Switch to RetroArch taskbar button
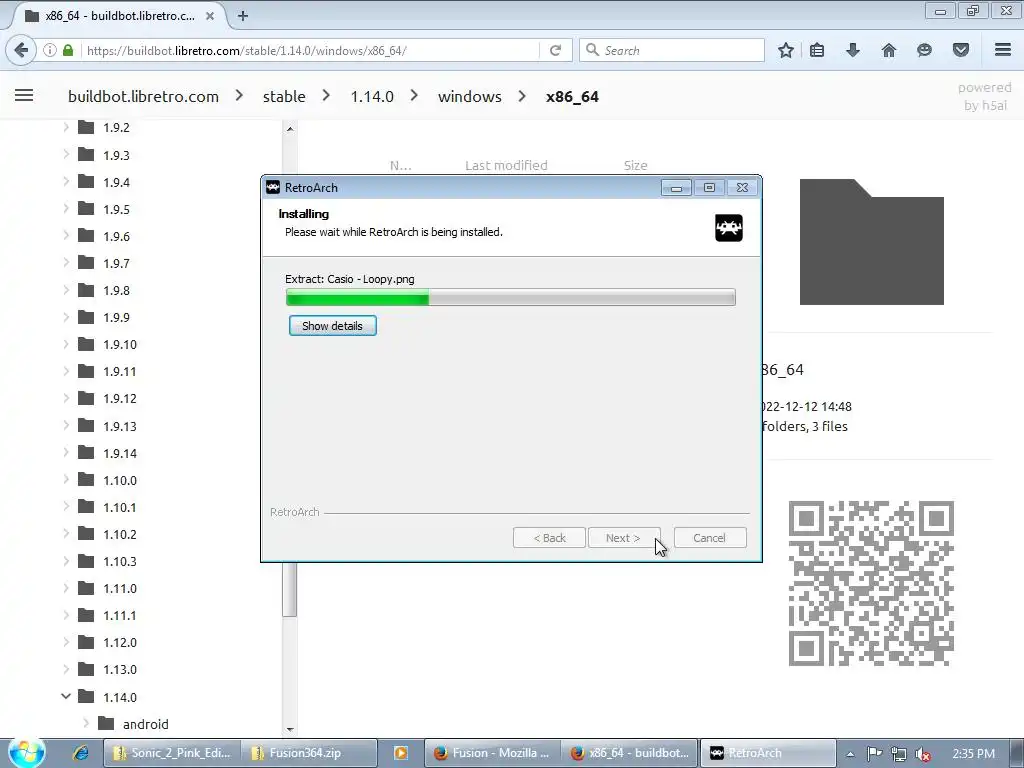 (768, 753)
